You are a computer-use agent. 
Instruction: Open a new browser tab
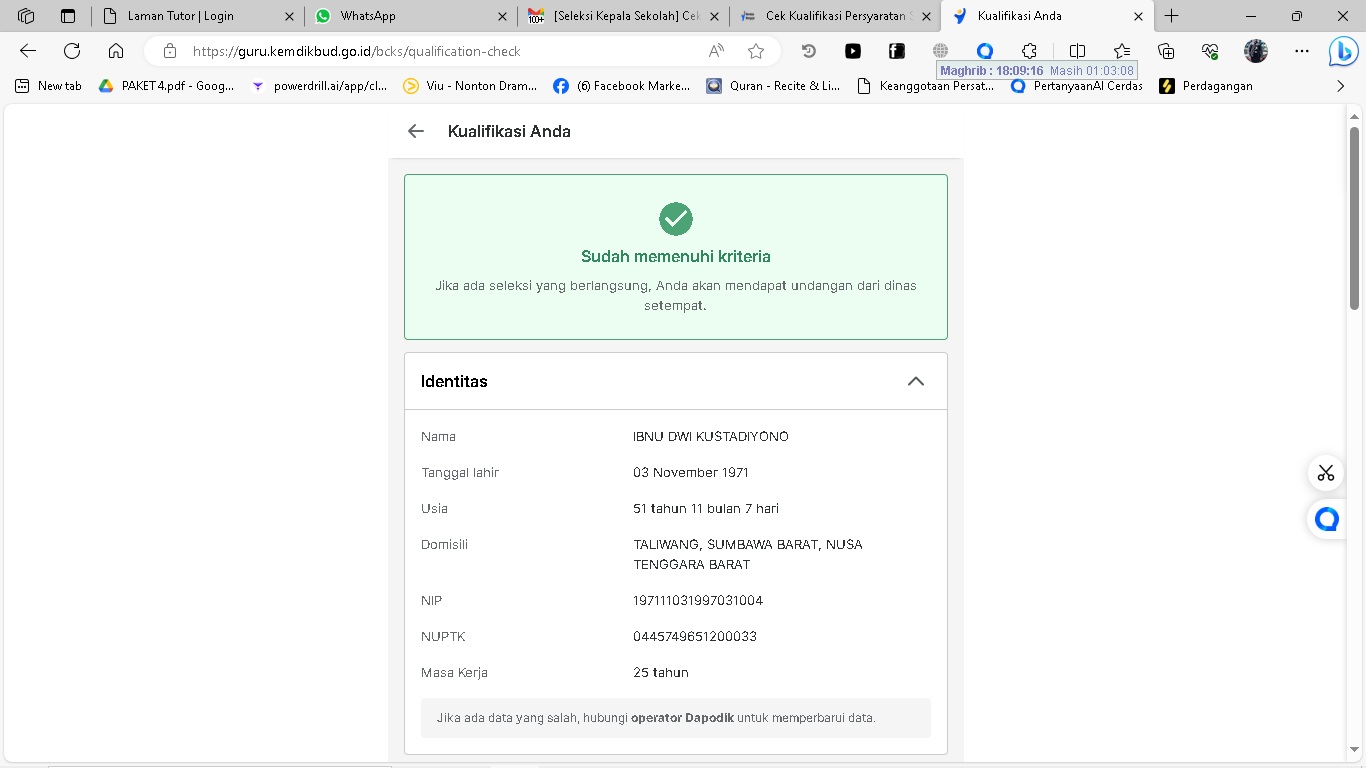(1172, 16)
